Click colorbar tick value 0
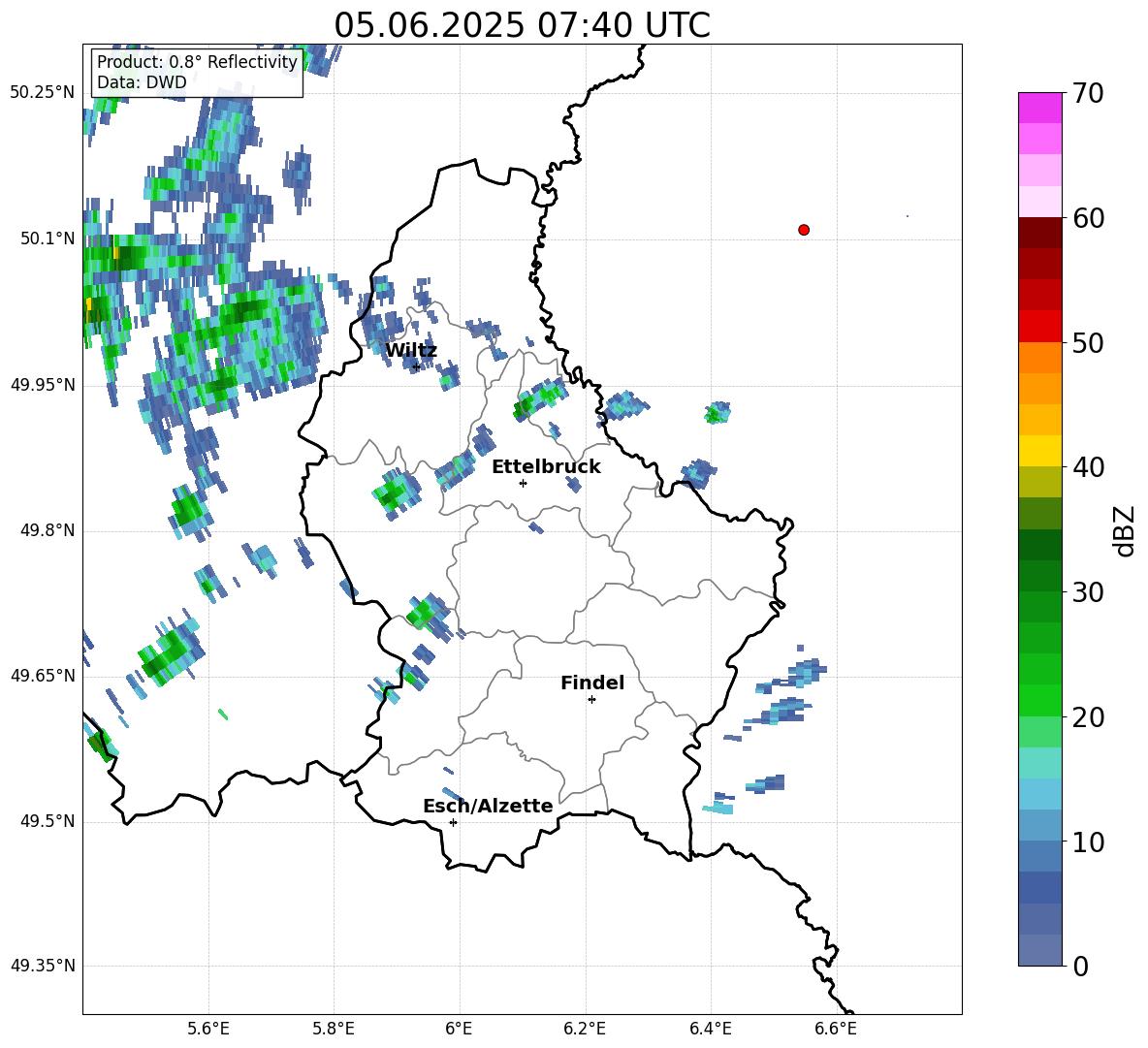This screenshot has height=1048, width=1148. tap(1080, 966)
